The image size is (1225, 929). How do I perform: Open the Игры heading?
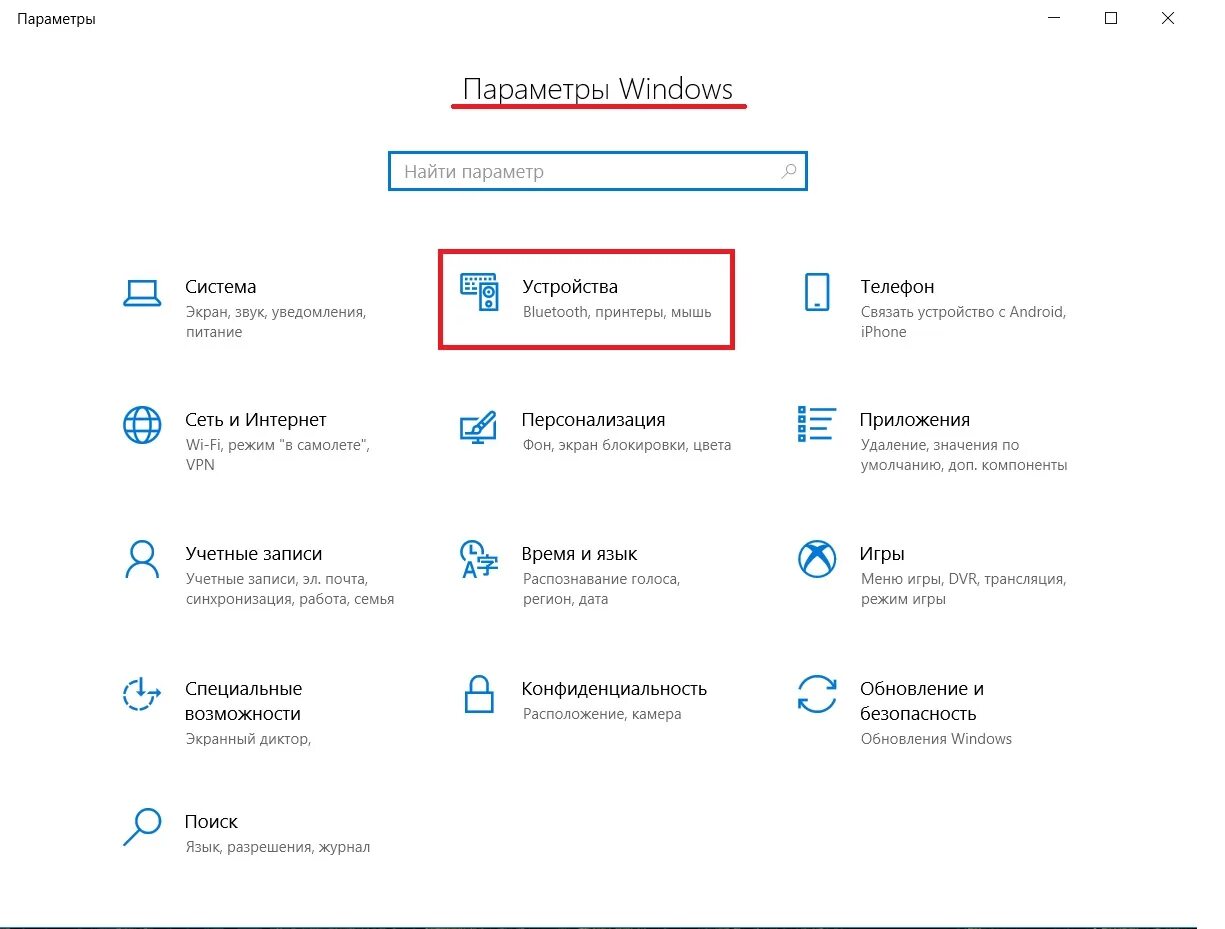pos(882,554)
